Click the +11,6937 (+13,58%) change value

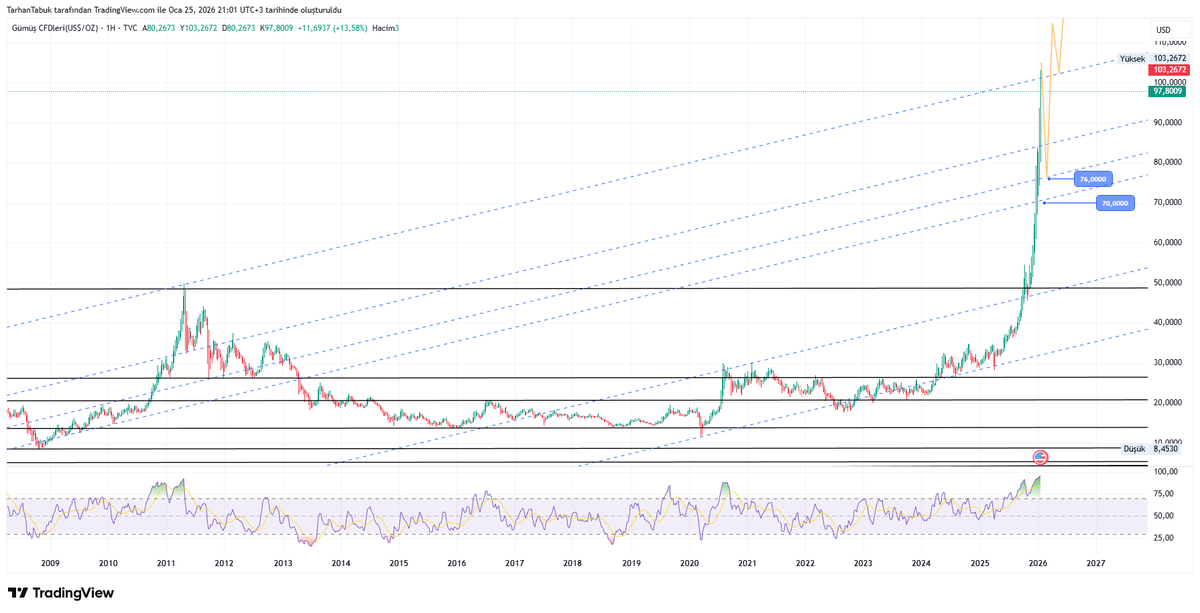tap(333, 27)
